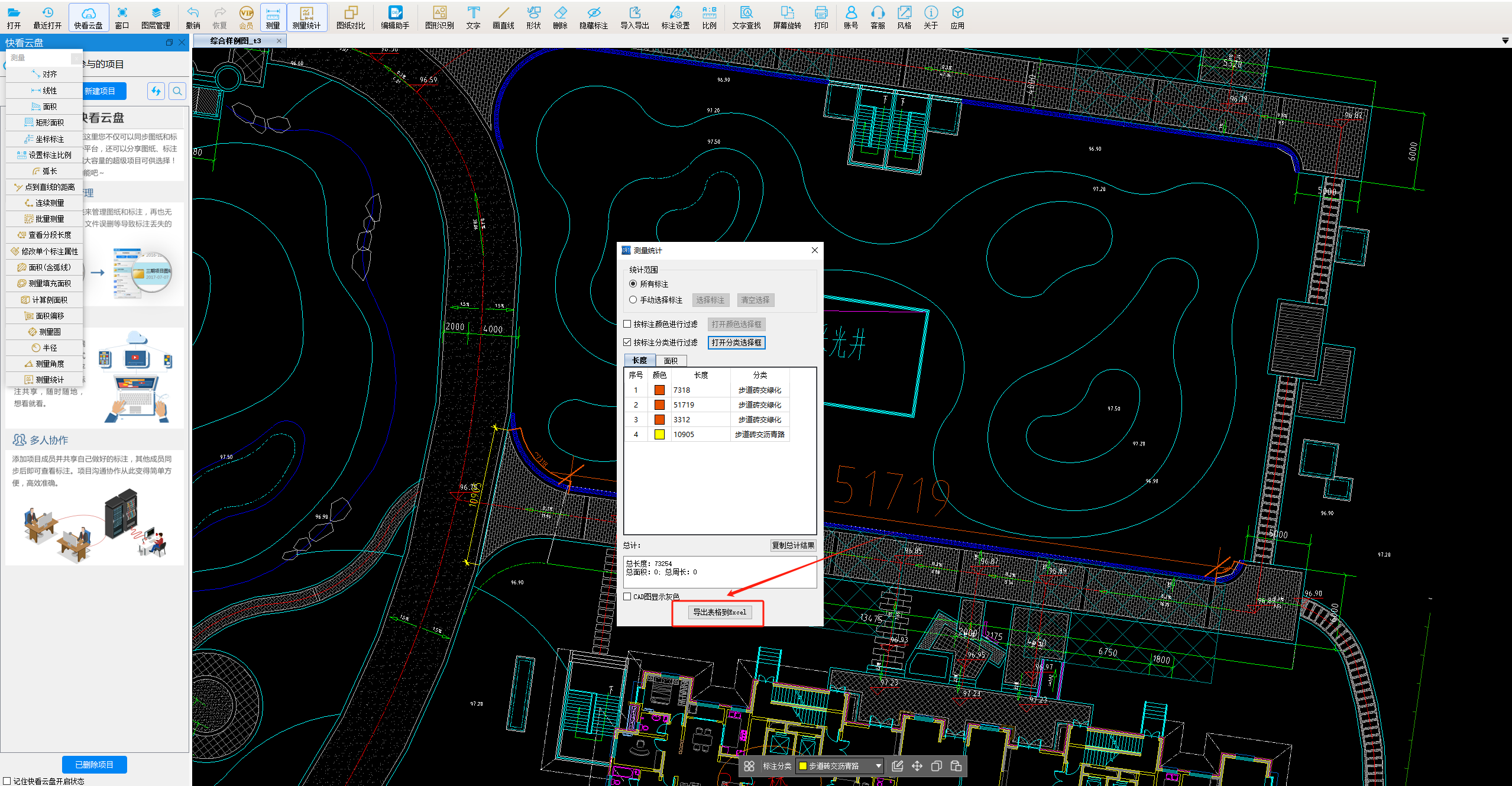Click the 打开 (Open) folder toolbar icon

pyautogui.click(x=14, y=17)
